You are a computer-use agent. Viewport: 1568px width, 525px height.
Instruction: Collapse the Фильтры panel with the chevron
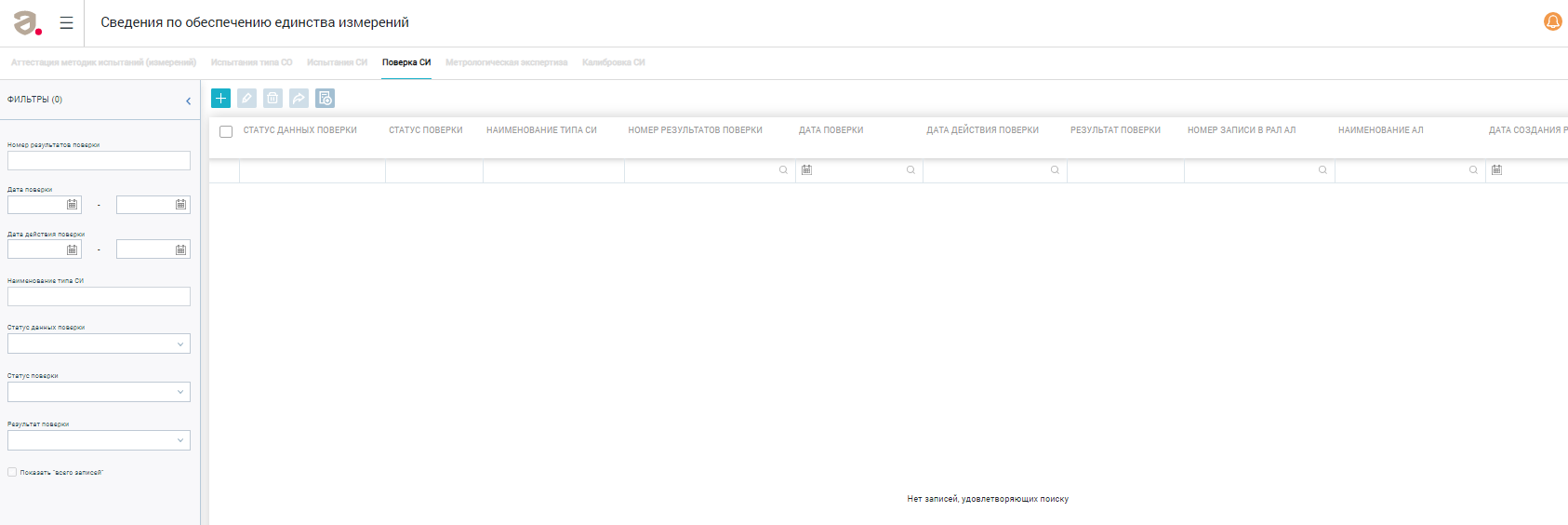tap(188, 101)
